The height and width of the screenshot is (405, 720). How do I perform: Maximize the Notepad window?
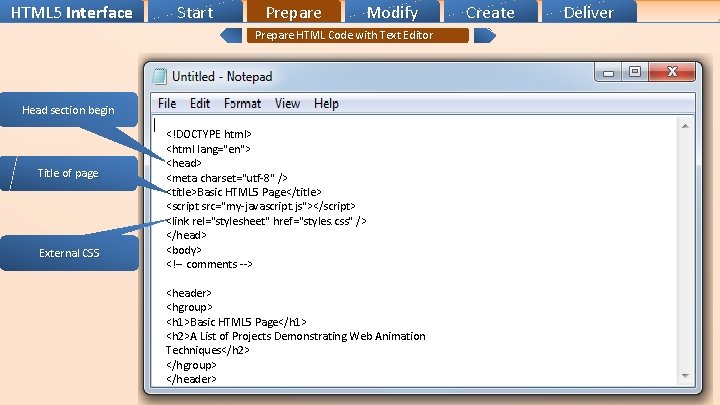click(635, 72)
